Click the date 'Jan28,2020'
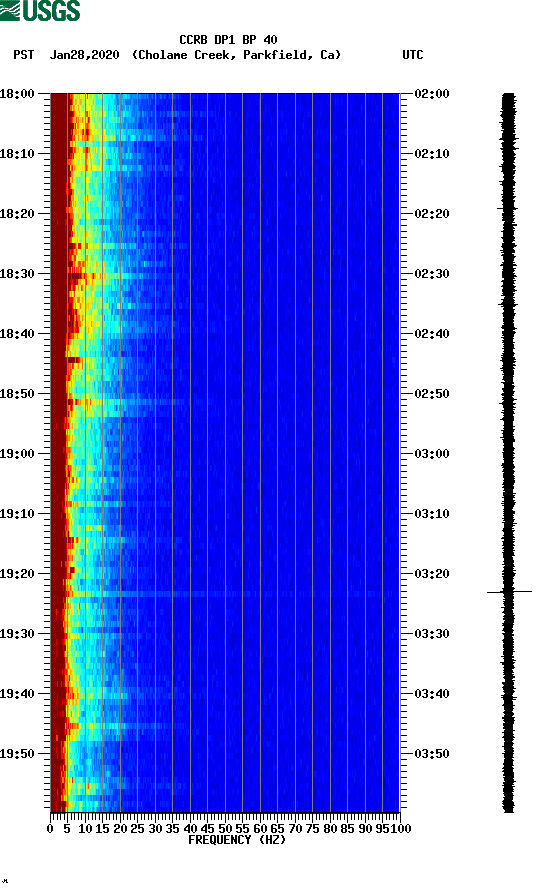 (85, 55)
